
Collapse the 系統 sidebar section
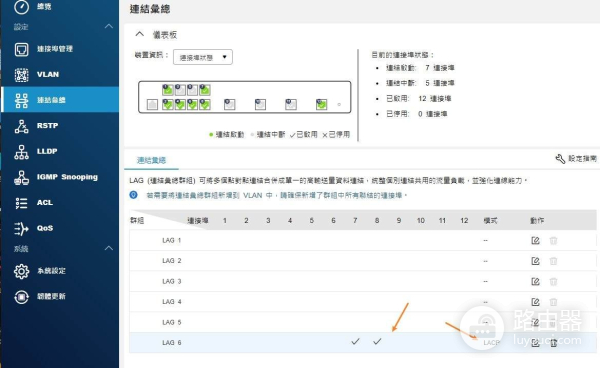coord(109,248)
